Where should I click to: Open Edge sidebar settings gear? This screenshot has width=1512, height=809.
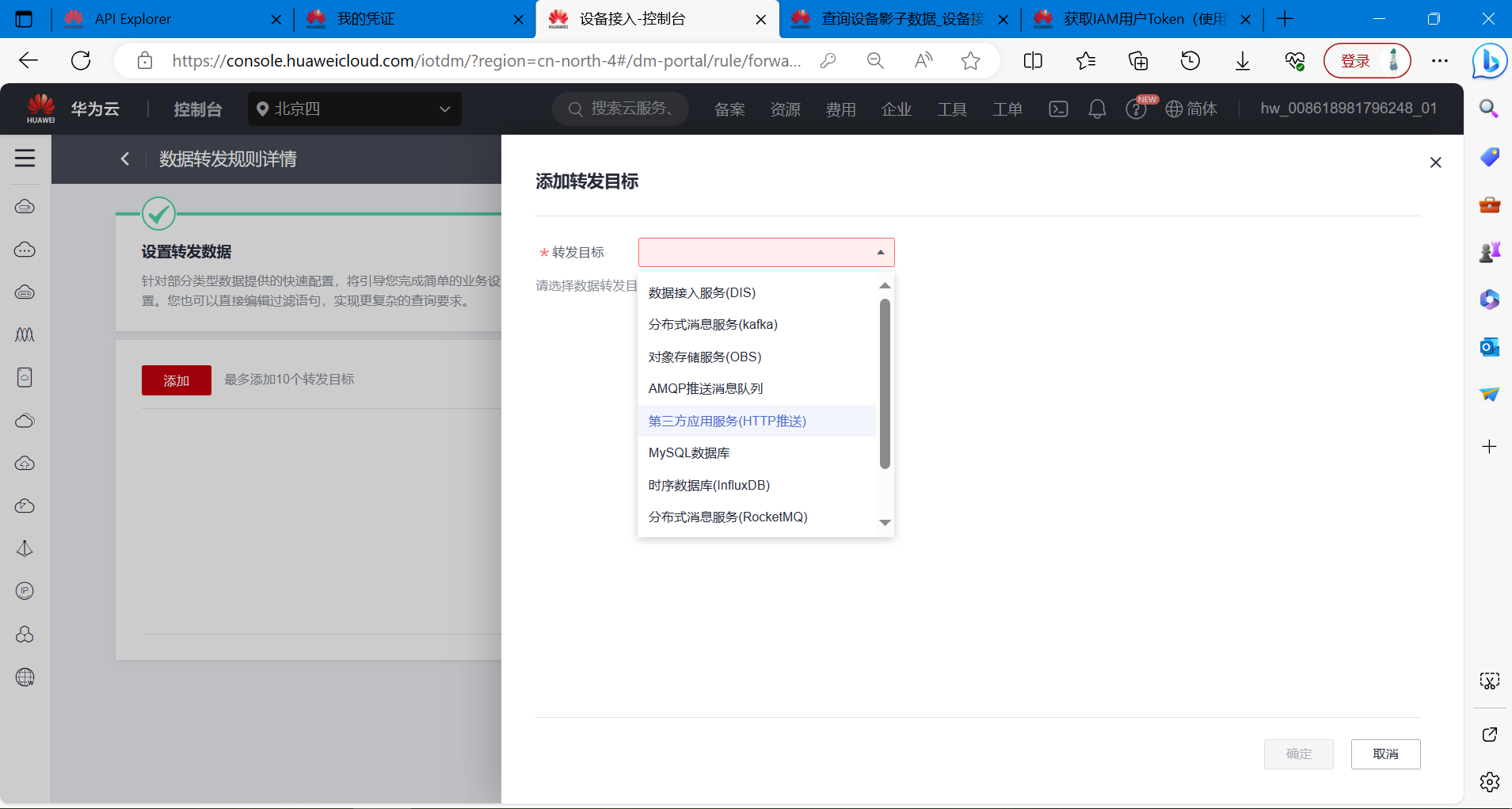click(1489, 782)
